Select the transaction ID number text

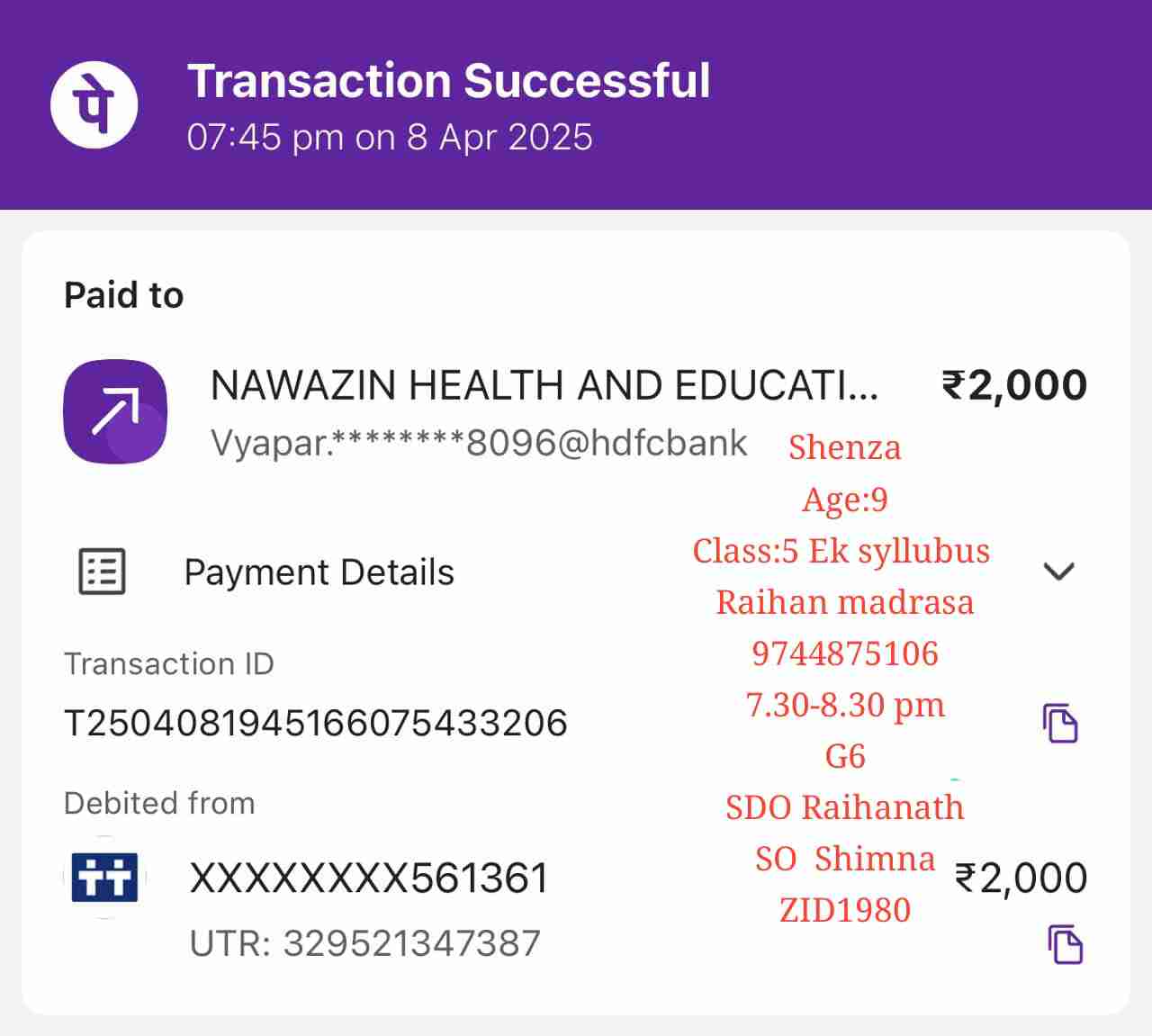pos(315,723)
